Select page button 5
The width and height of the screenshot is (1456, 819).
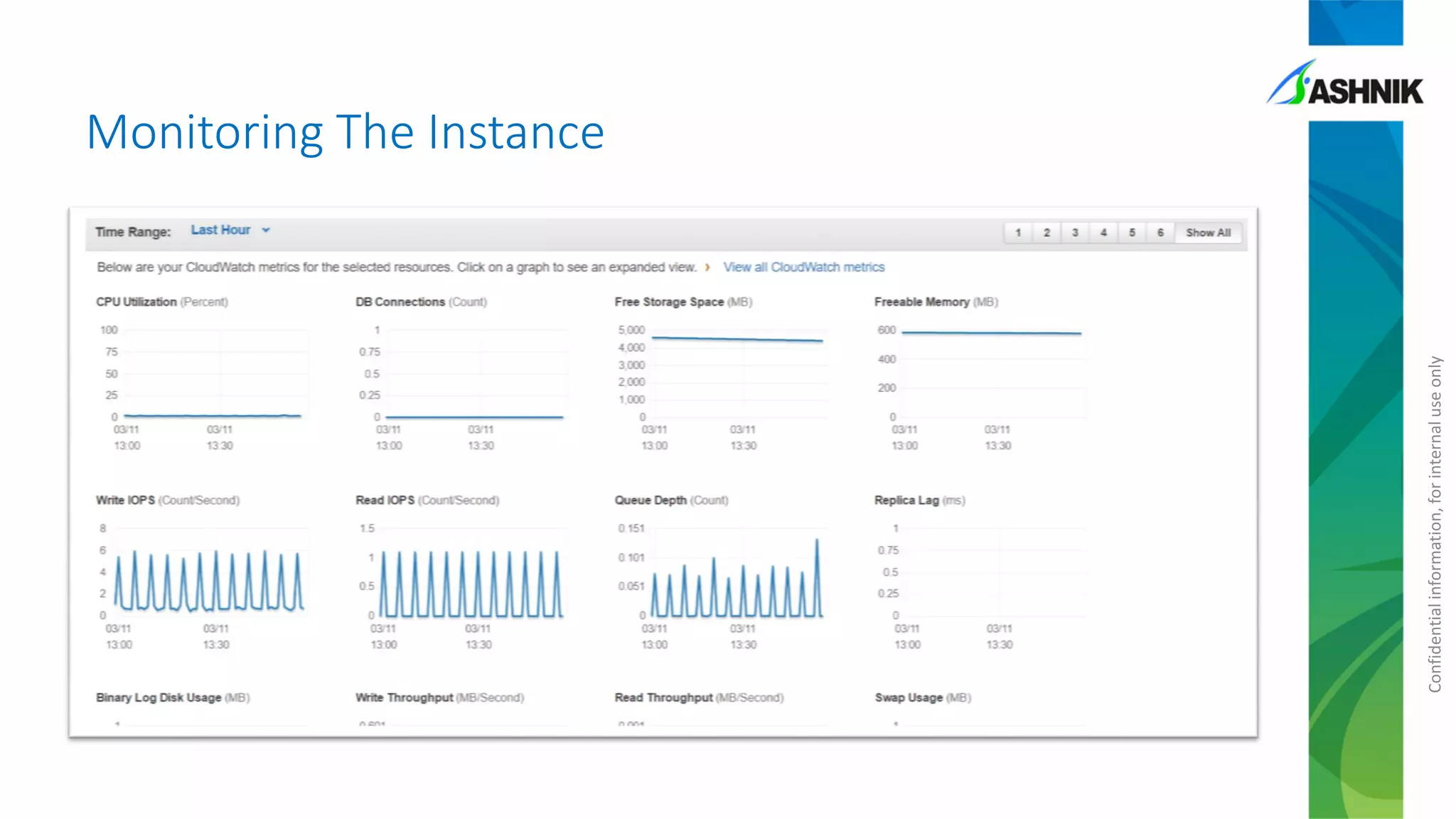pyautogui.click(x=1132, y=232)
